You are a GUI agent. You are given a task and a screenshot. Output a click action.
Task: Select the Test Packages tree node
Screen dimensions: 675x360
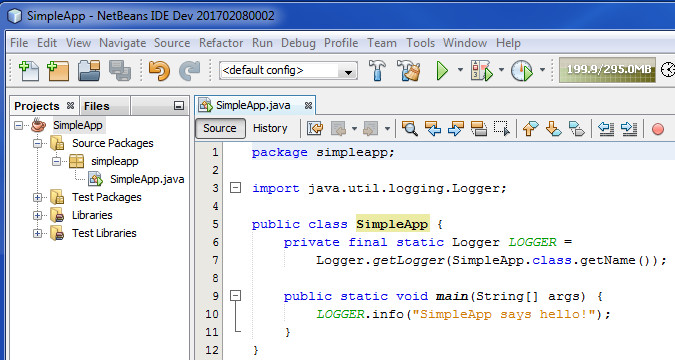click(106, 197)
